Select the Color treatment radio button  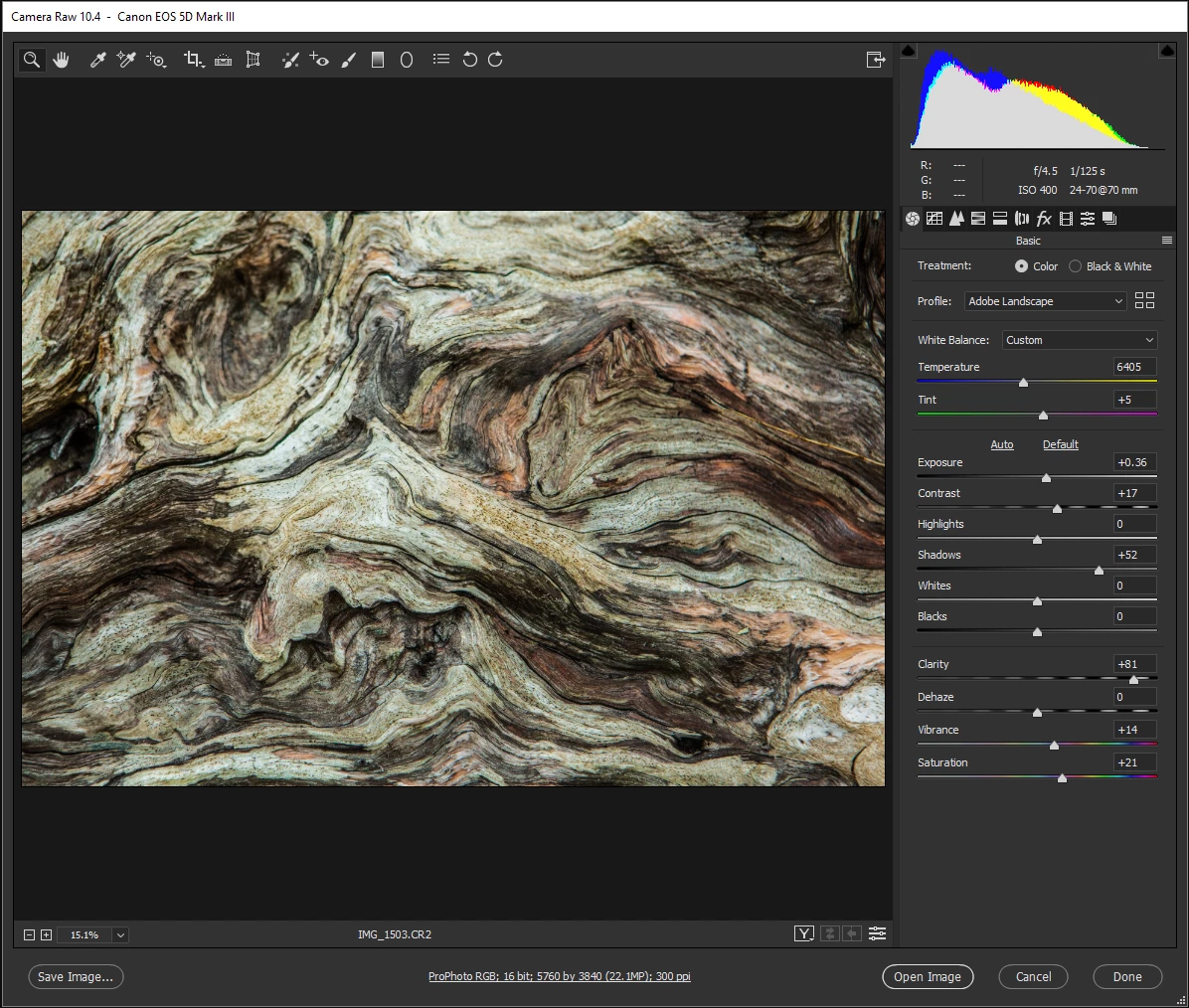(1021, 266)
